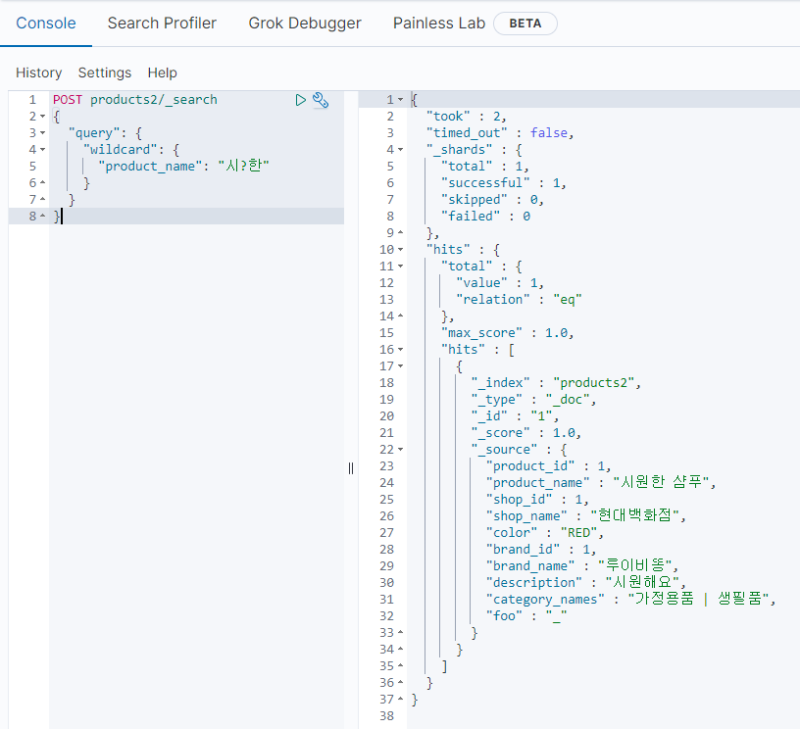Open the History panel
The height and width of the screenshot is (729, 800).
pos(39,73)
